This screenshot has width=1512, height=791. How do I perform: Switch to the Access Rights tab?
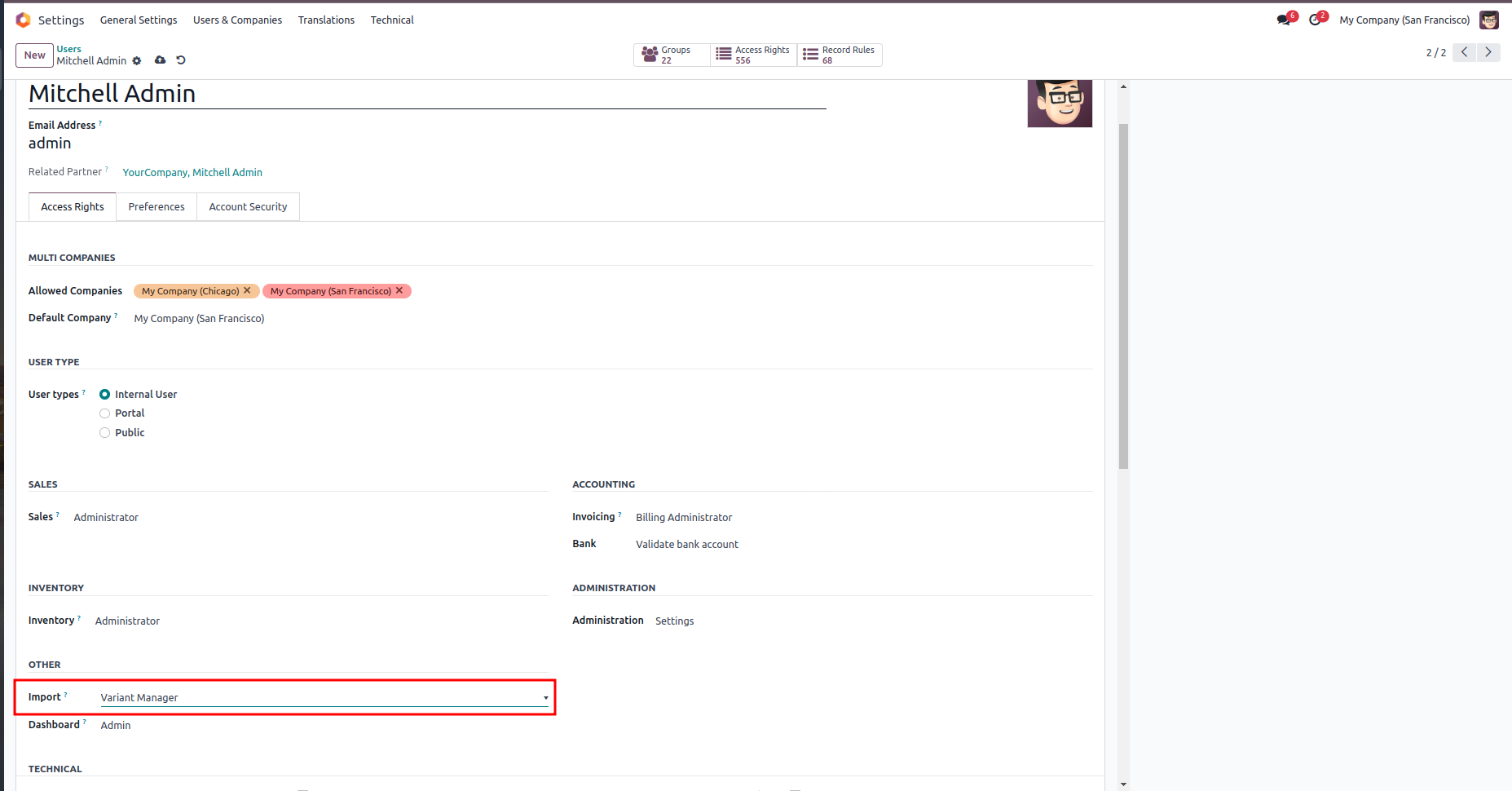[73, 206]
